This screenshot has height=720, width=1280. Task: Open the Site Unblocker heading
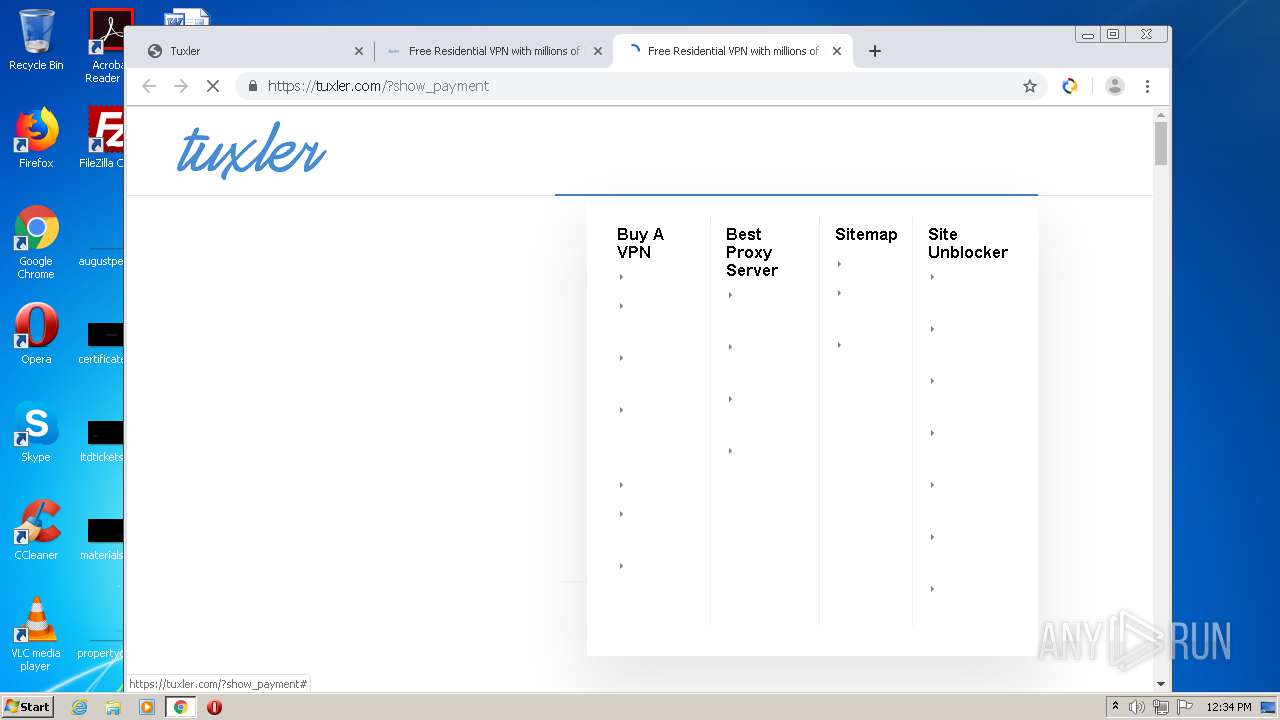tap(967, 243)
